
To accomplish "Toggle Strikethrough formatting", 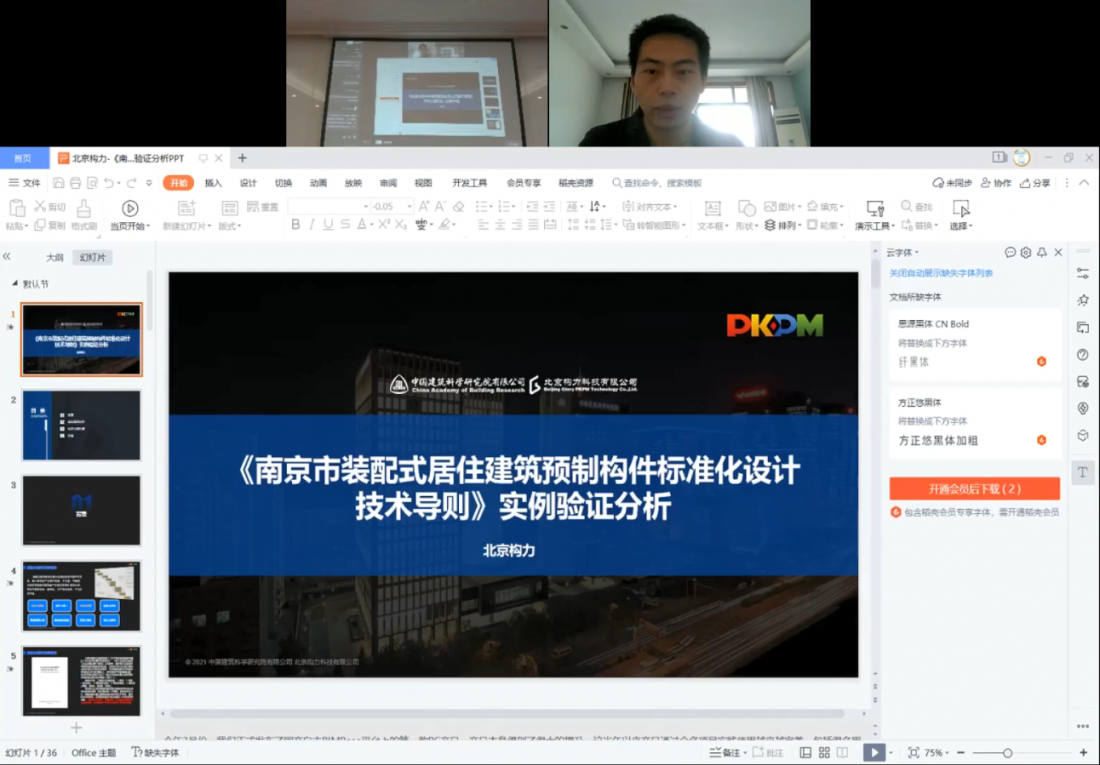I will point(345,225).
